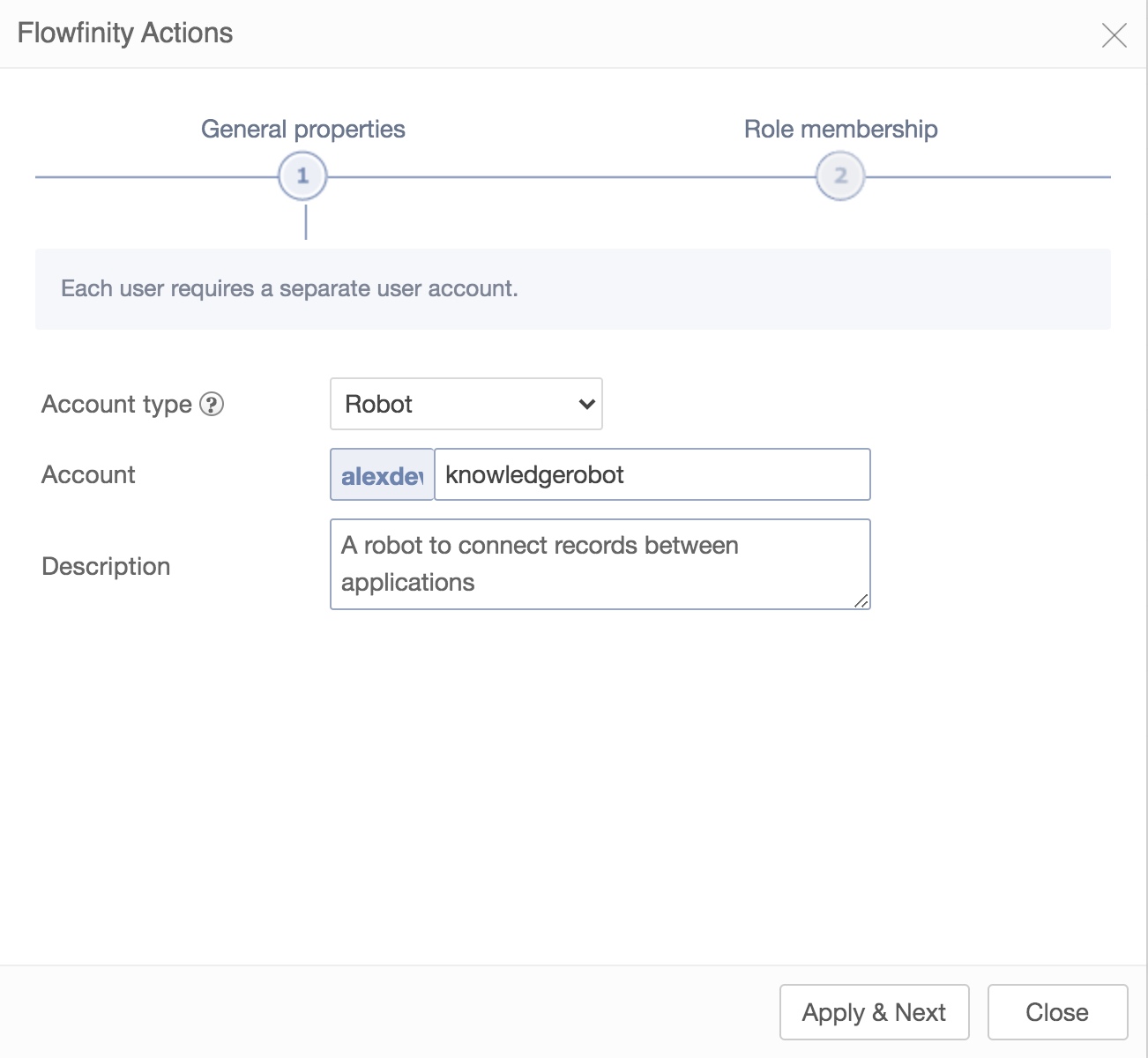The width and height of the screenshot is (1148, 1058).
Task: Switch to the Role membership step label
Action: click(840, 130)
